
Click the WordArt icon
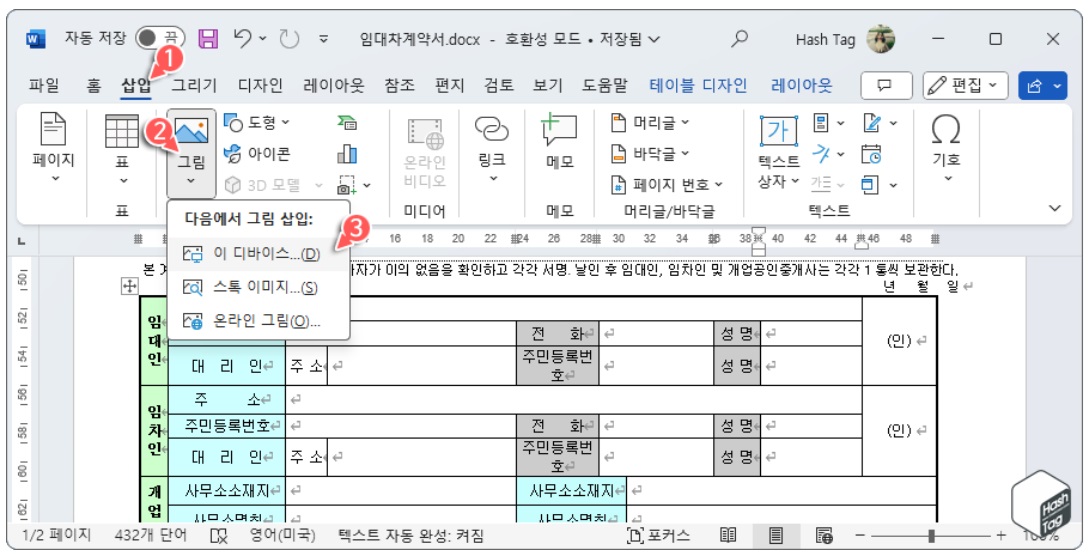click(x=822, y=154)
